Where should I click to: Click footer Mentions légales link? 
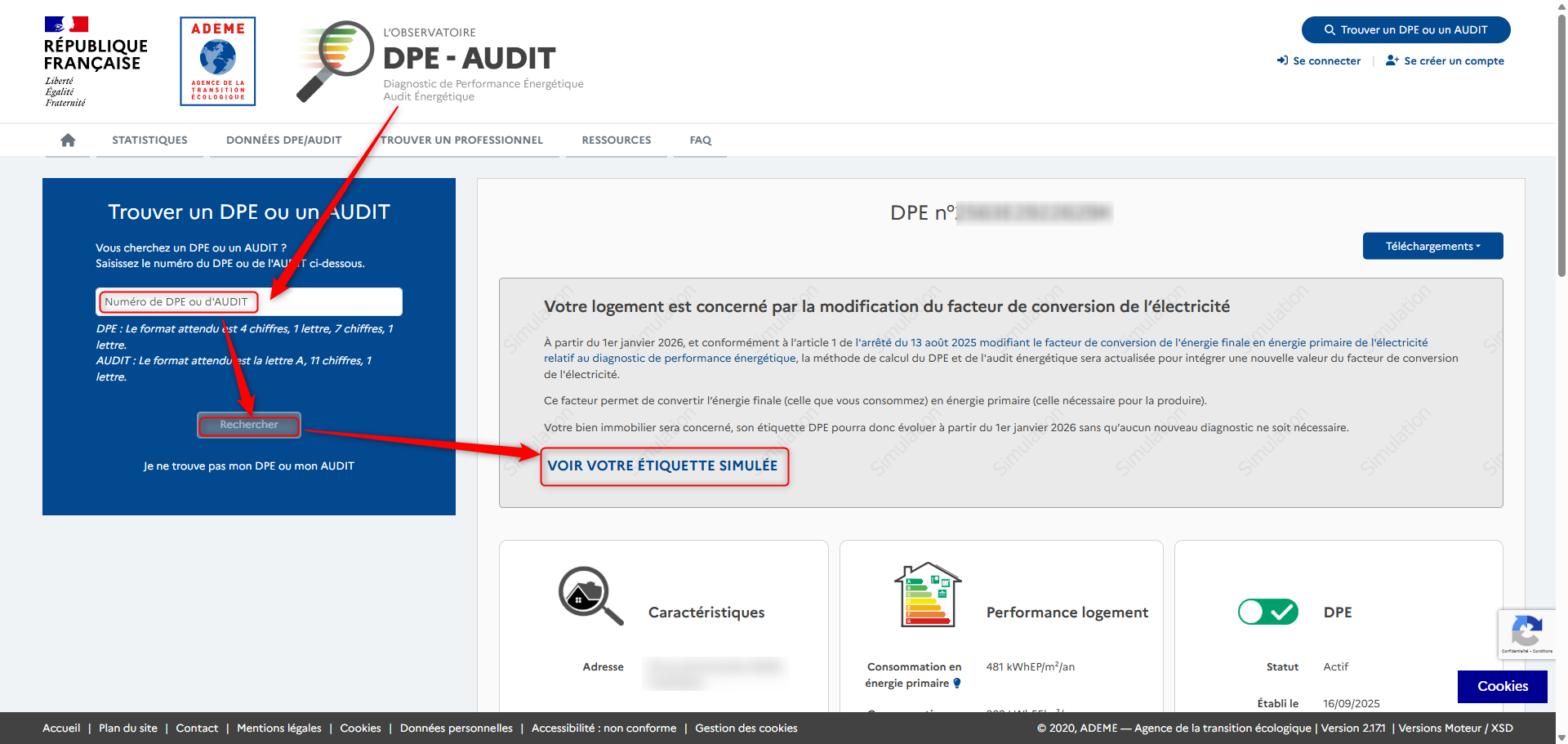(x=279, y=728)
